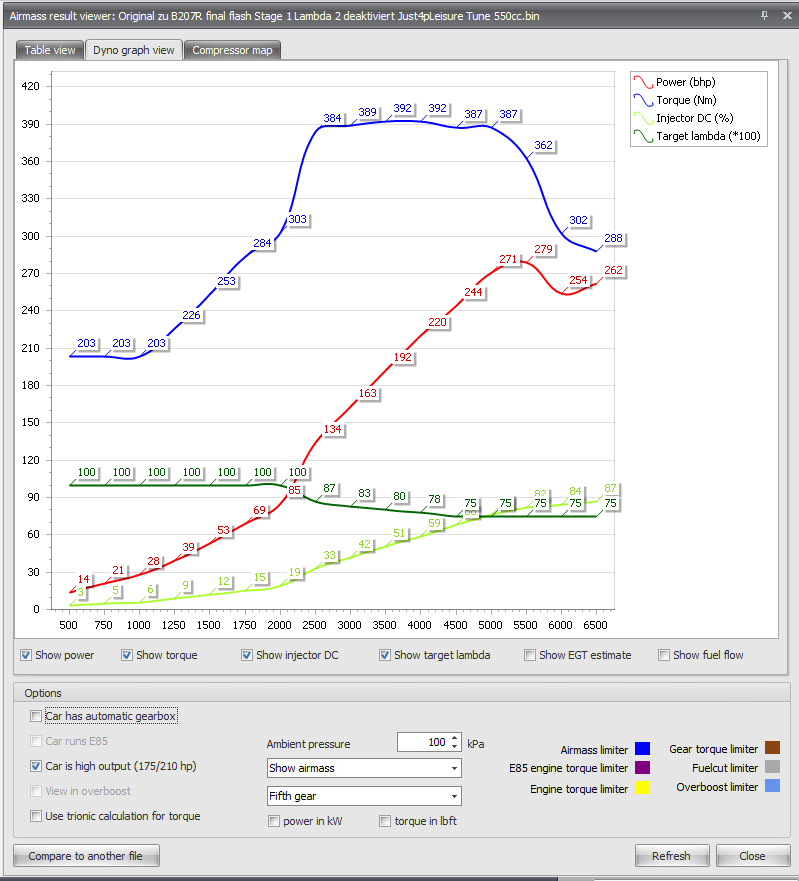Open the Compressor map tab

coord(232,50)
